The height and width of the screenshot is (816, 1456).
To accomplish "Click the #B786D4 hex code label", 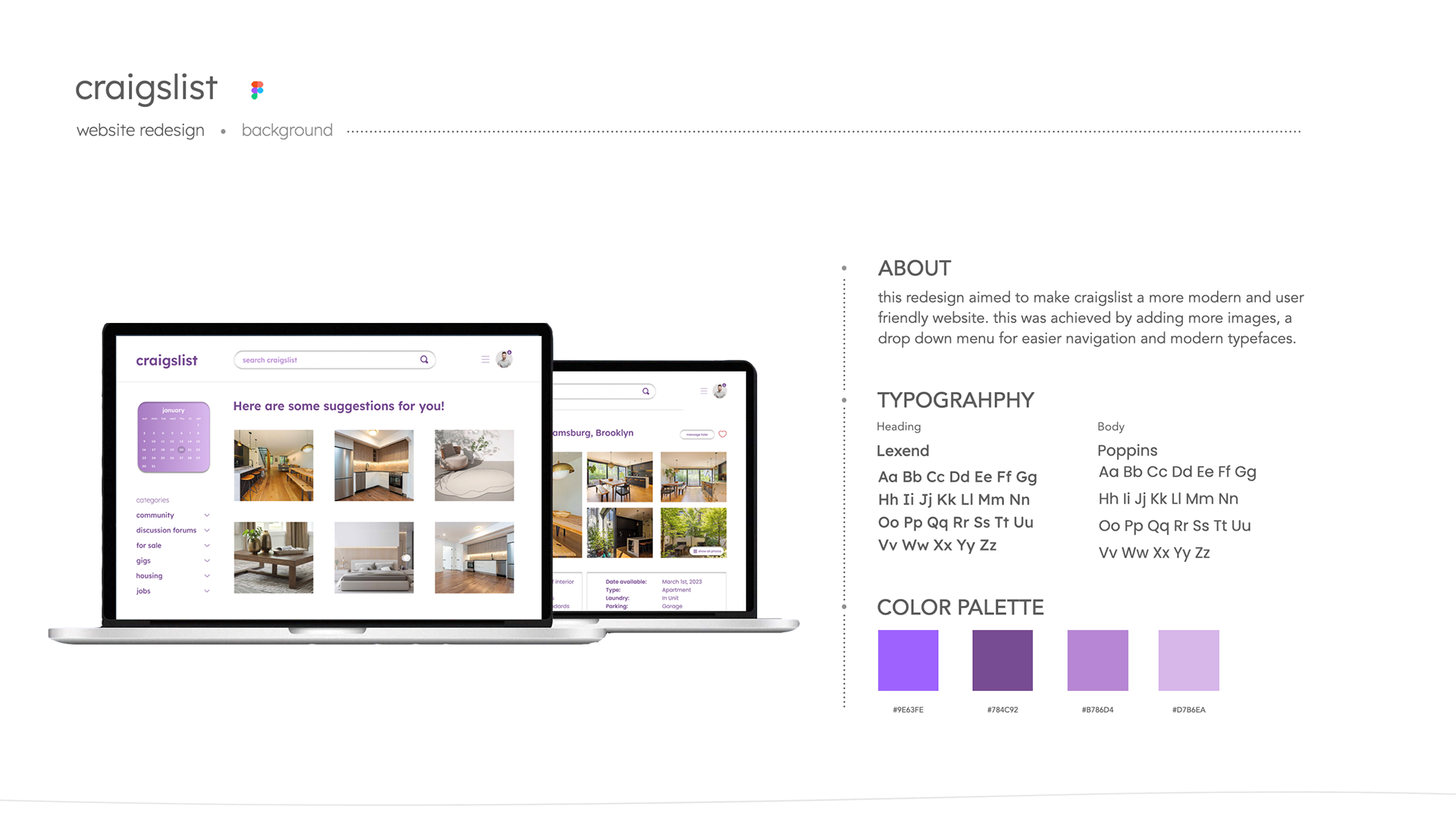I will [1097, 710].
